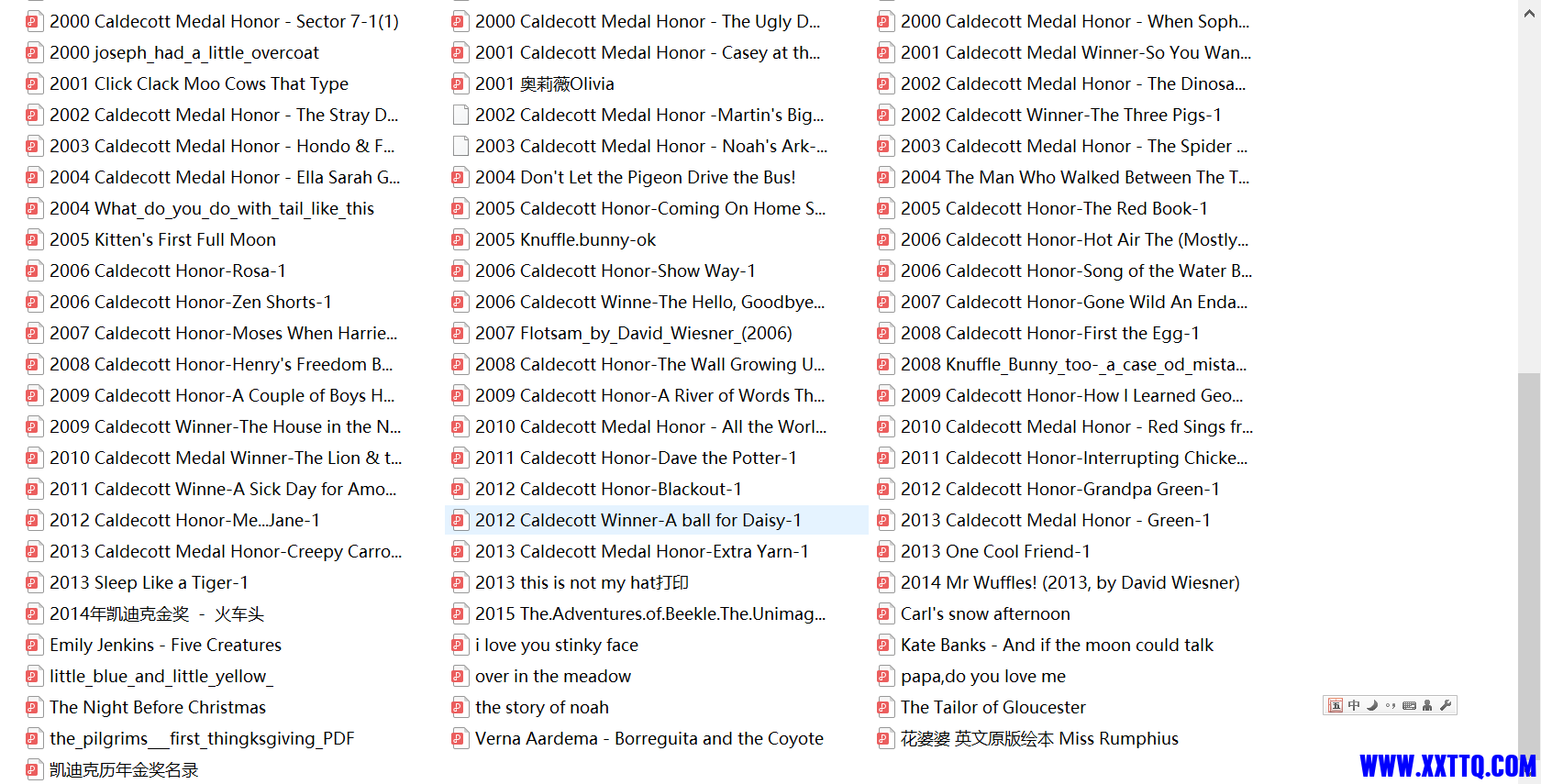Image resolution: width=1541 pixels, height=784 pixels.
Task: Select file '2001 Caldecott Medal Honor - Casey at th...'
Action: 648,52
